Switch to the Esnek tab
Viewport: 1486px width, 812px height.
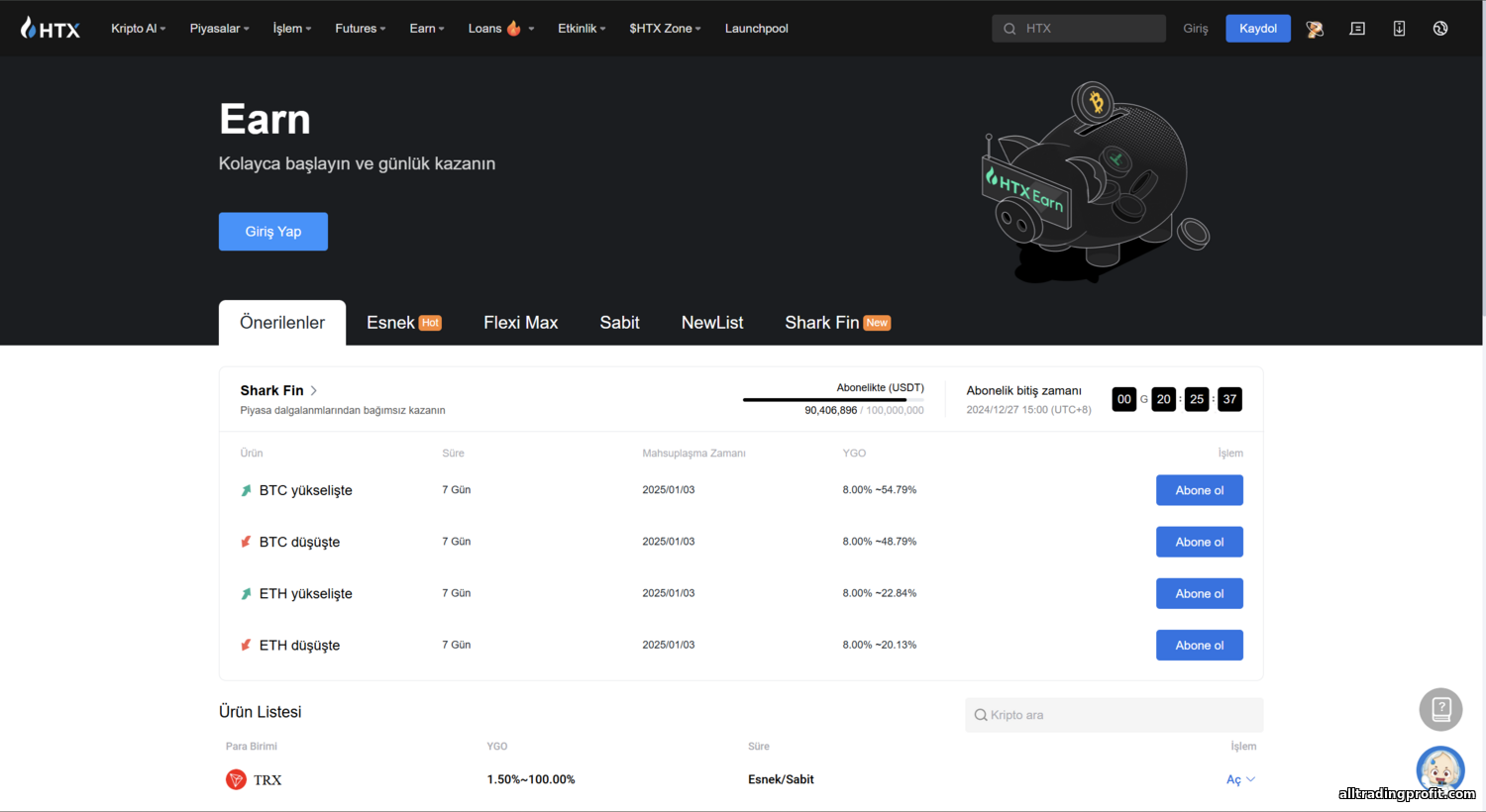[x=403, y=323]
